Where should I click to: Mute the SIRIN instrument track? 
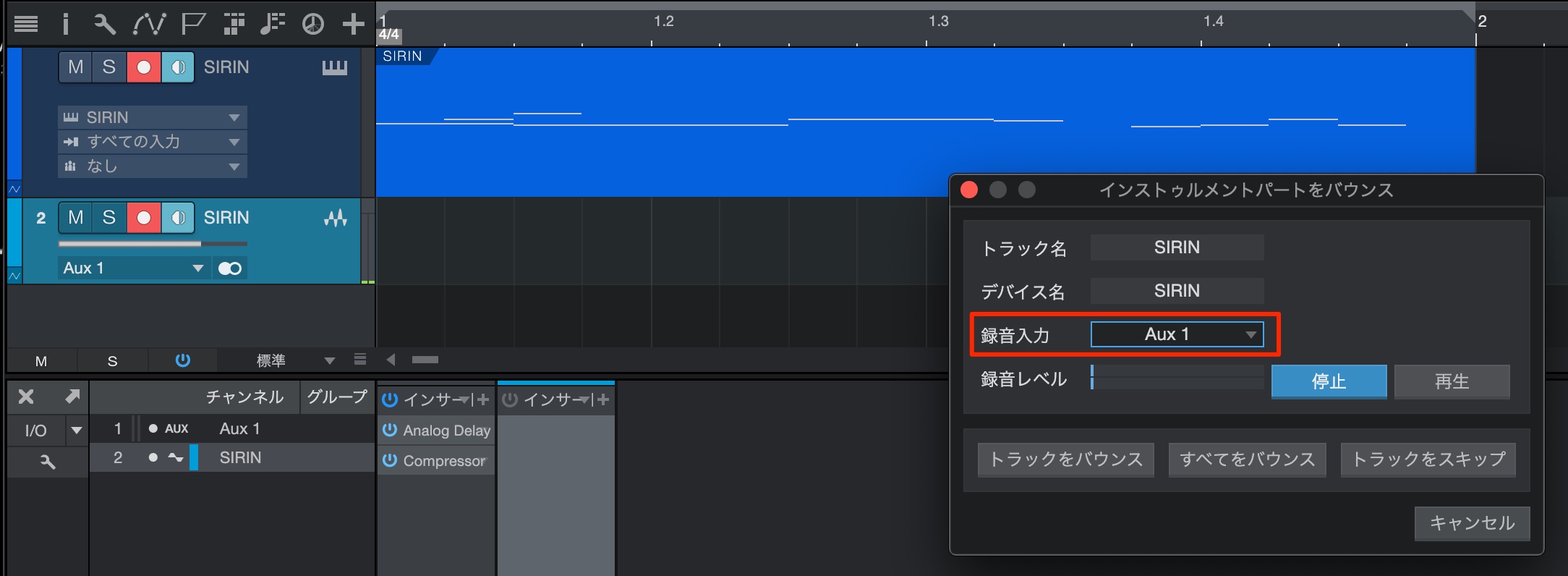(75, 67)
